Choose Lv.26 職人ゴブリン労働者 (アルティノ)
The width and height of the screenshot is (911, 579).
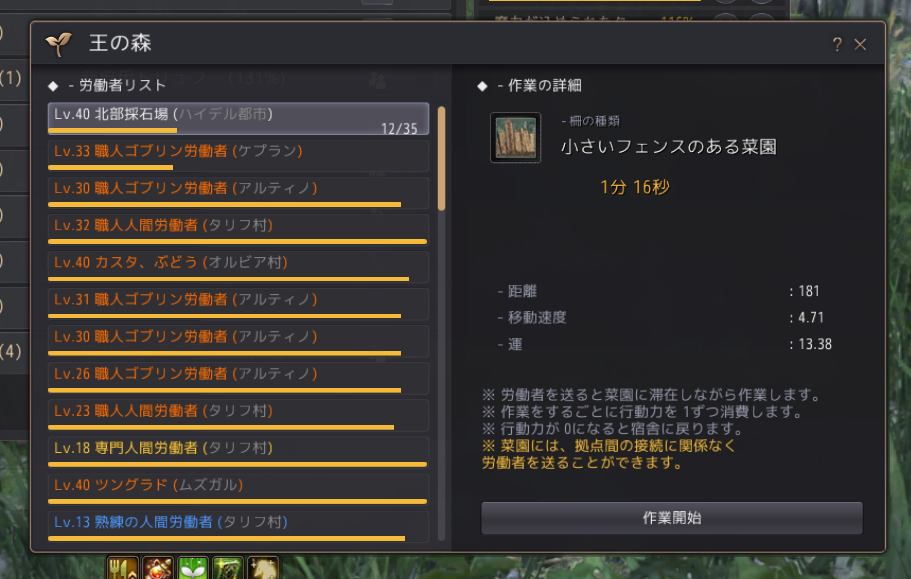click(x=238, y=379)
